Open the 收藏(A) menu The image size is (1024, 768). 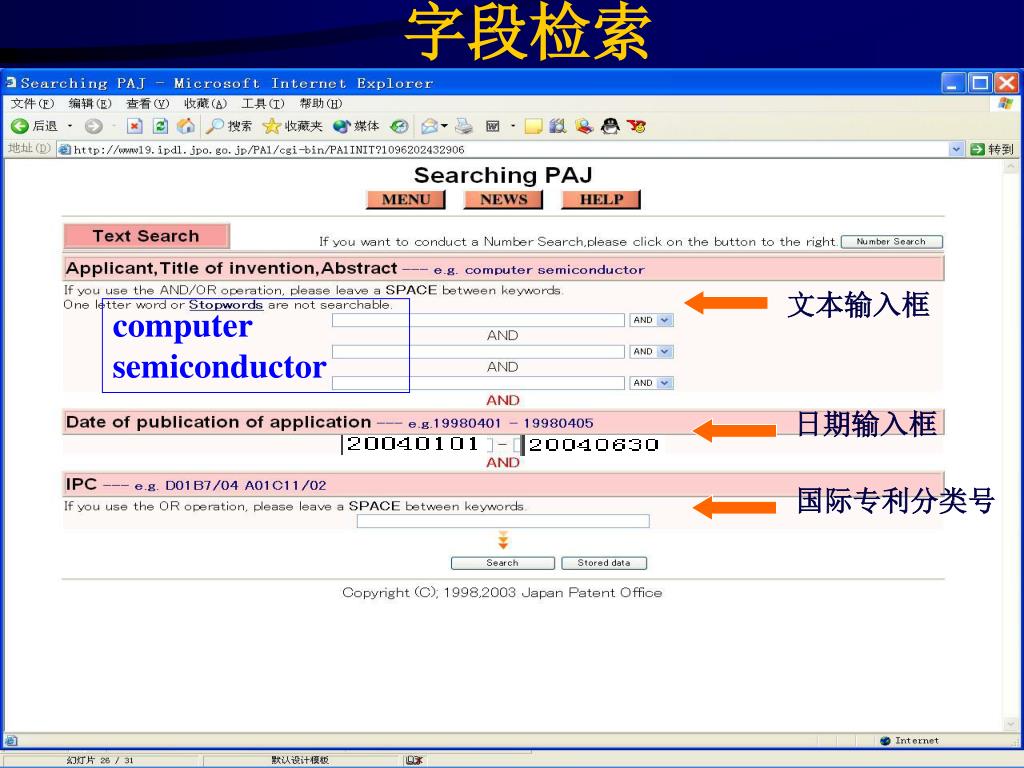pos(205,103)
